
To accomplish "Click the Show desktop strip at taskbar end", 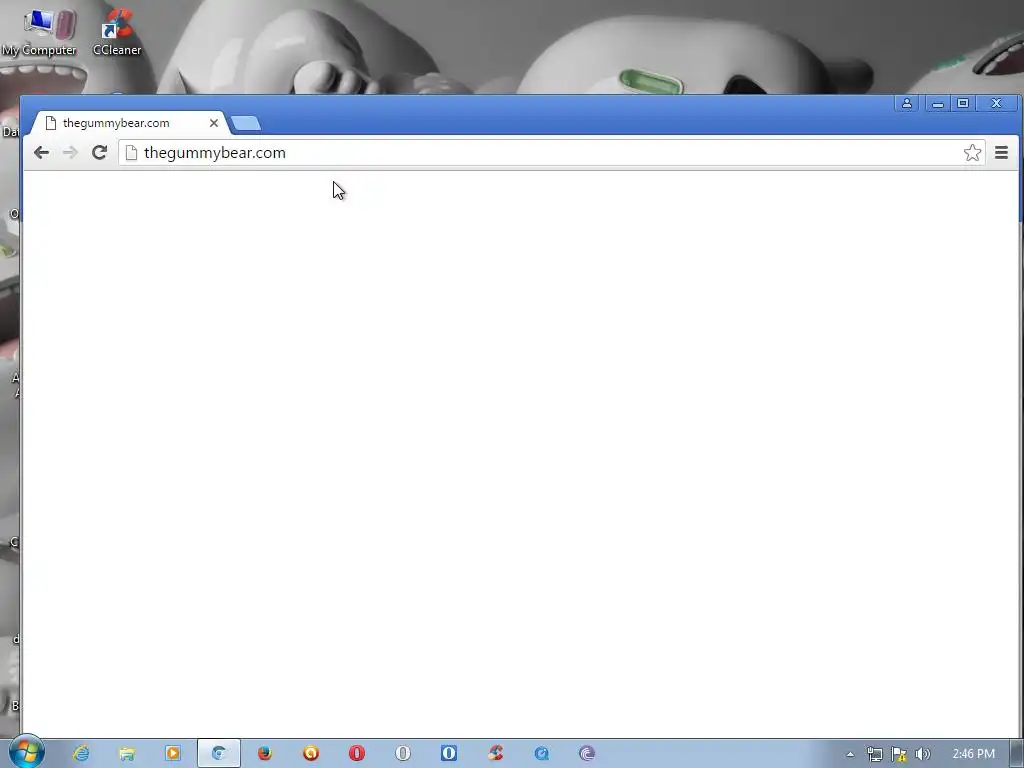I will click(x=1017, y=754).
